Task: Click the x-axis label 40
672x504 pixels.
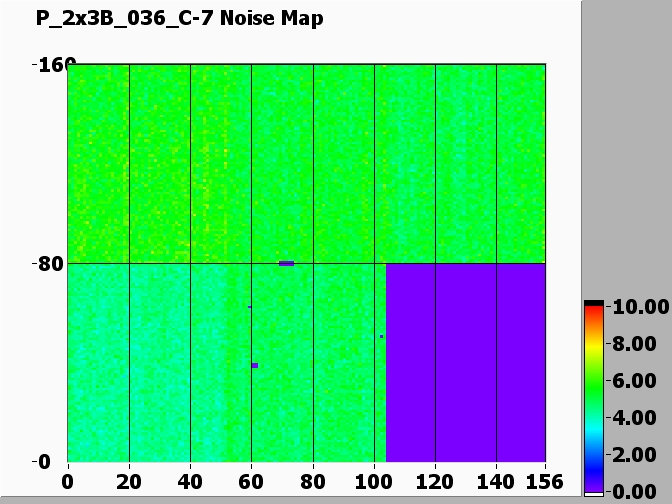Action: [x=190, y=482]
